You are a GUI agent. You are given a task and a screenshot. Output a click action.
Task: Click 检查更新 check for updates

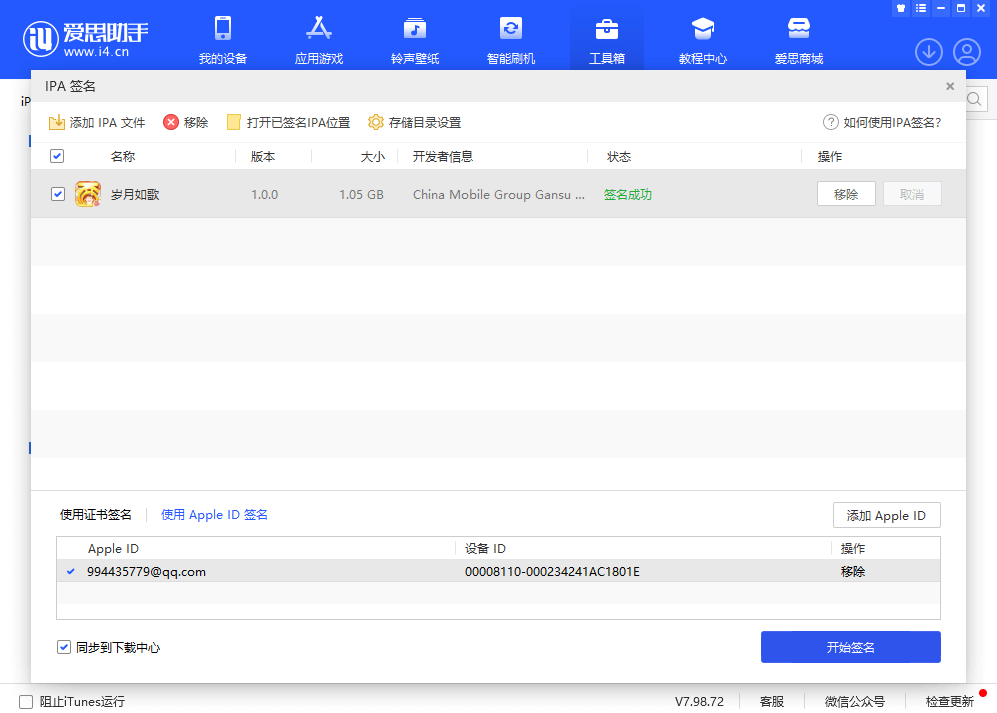coord(949,702)
